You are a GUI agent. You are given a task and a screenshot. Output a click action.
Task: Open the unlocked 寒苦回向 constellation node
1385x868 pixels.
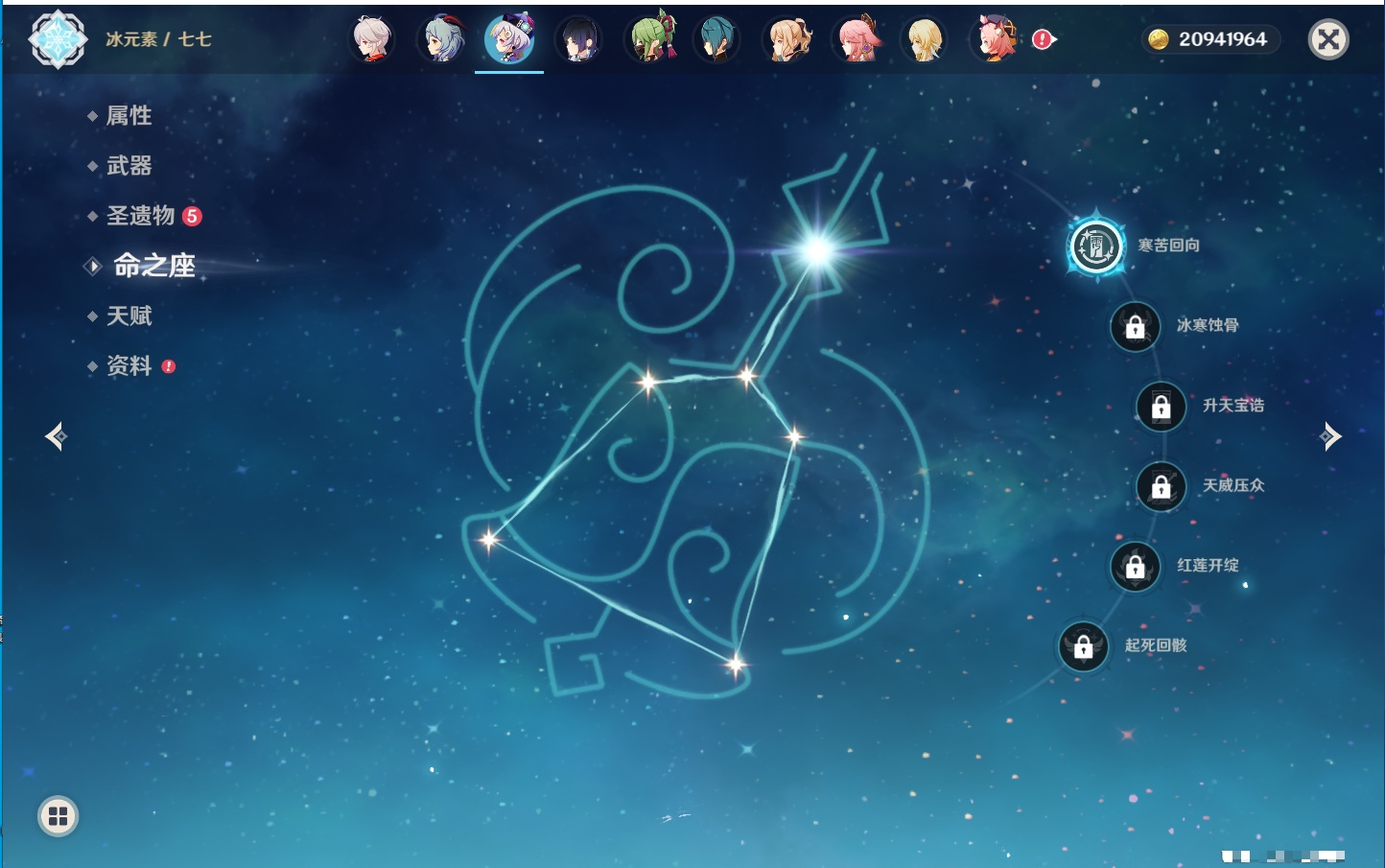pos(1096,246)
